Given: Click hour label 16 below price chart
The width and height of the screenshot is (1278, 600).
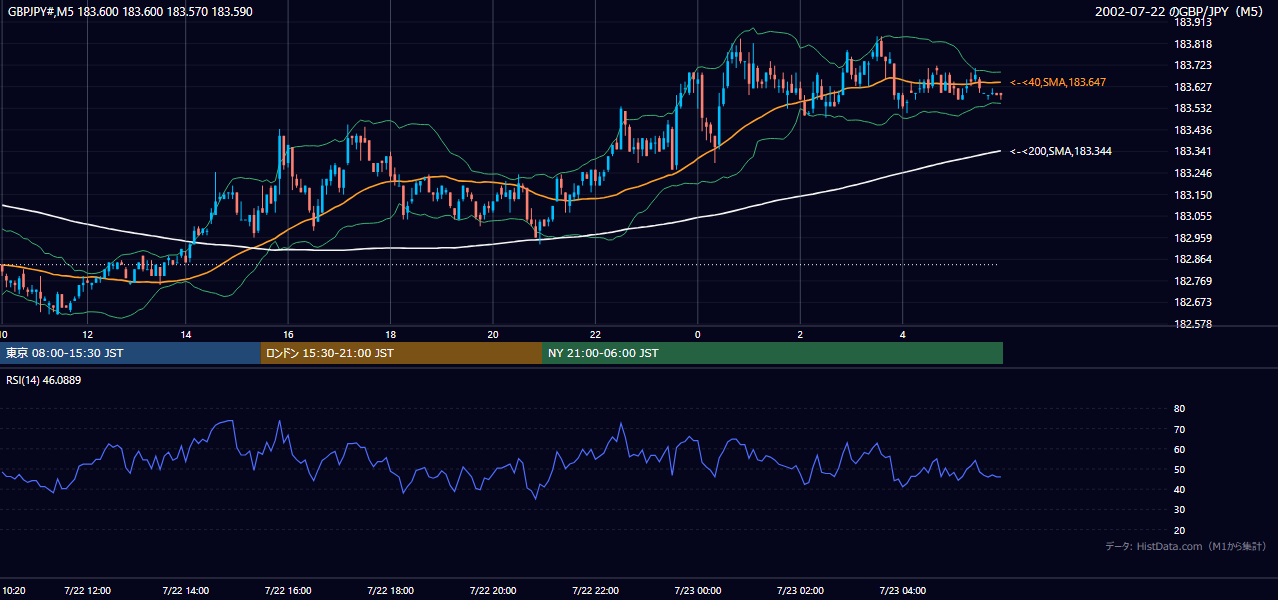Looking at the screenshot, I should click(289, 334).
